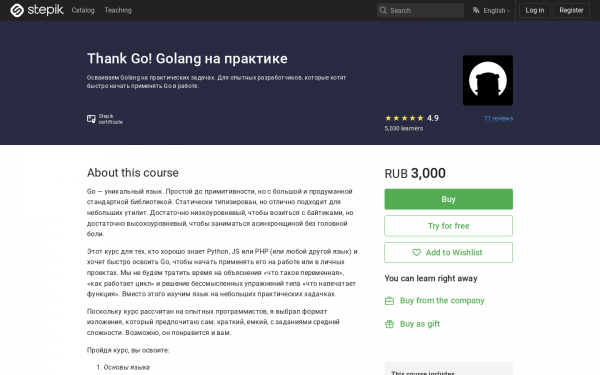Click the Stepik certificate label

click(111, 119)
